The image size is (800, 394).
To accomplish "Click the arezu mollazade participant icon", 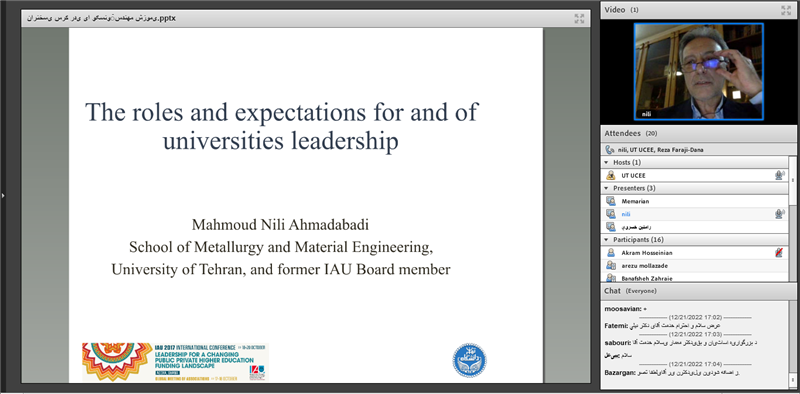I will click(610, 265).
